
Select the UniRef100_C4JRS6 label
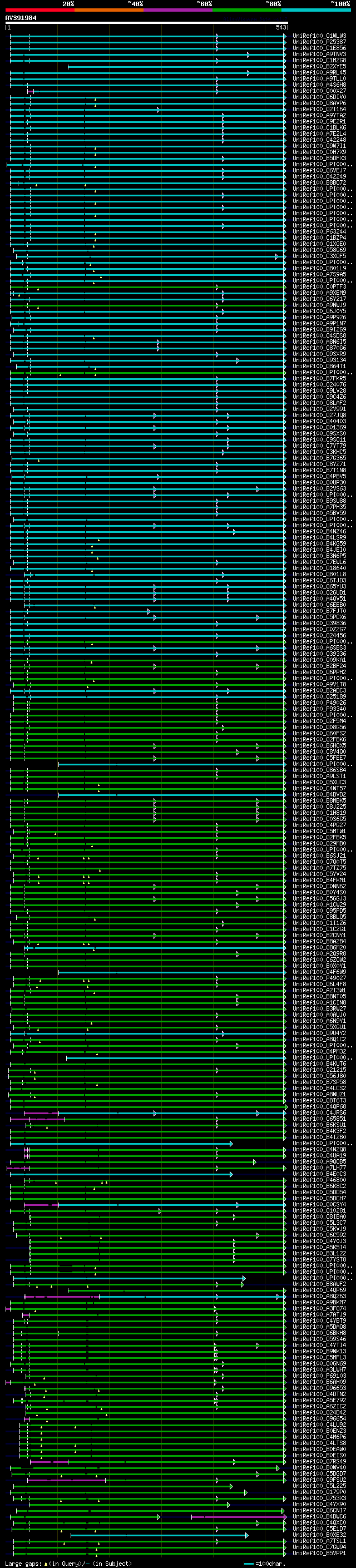pos(319,1112)
